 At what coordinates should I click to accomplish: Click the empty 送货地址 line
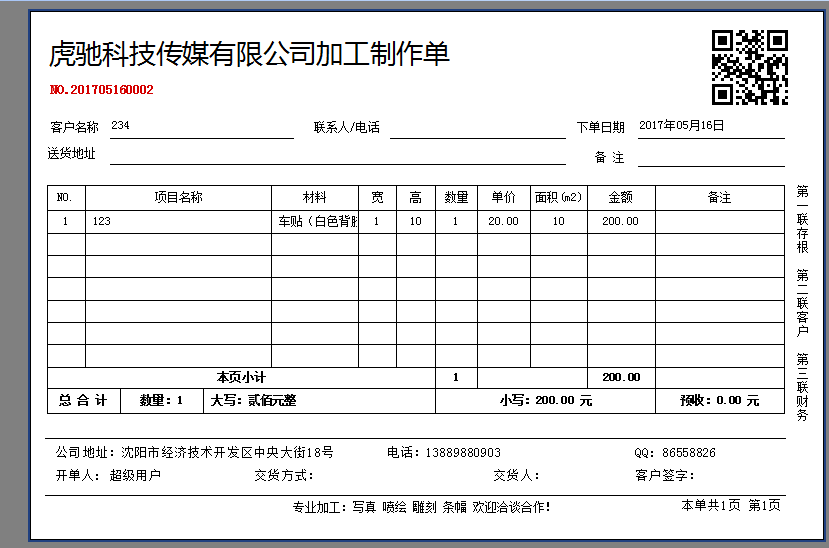click(x=337, y=155)
